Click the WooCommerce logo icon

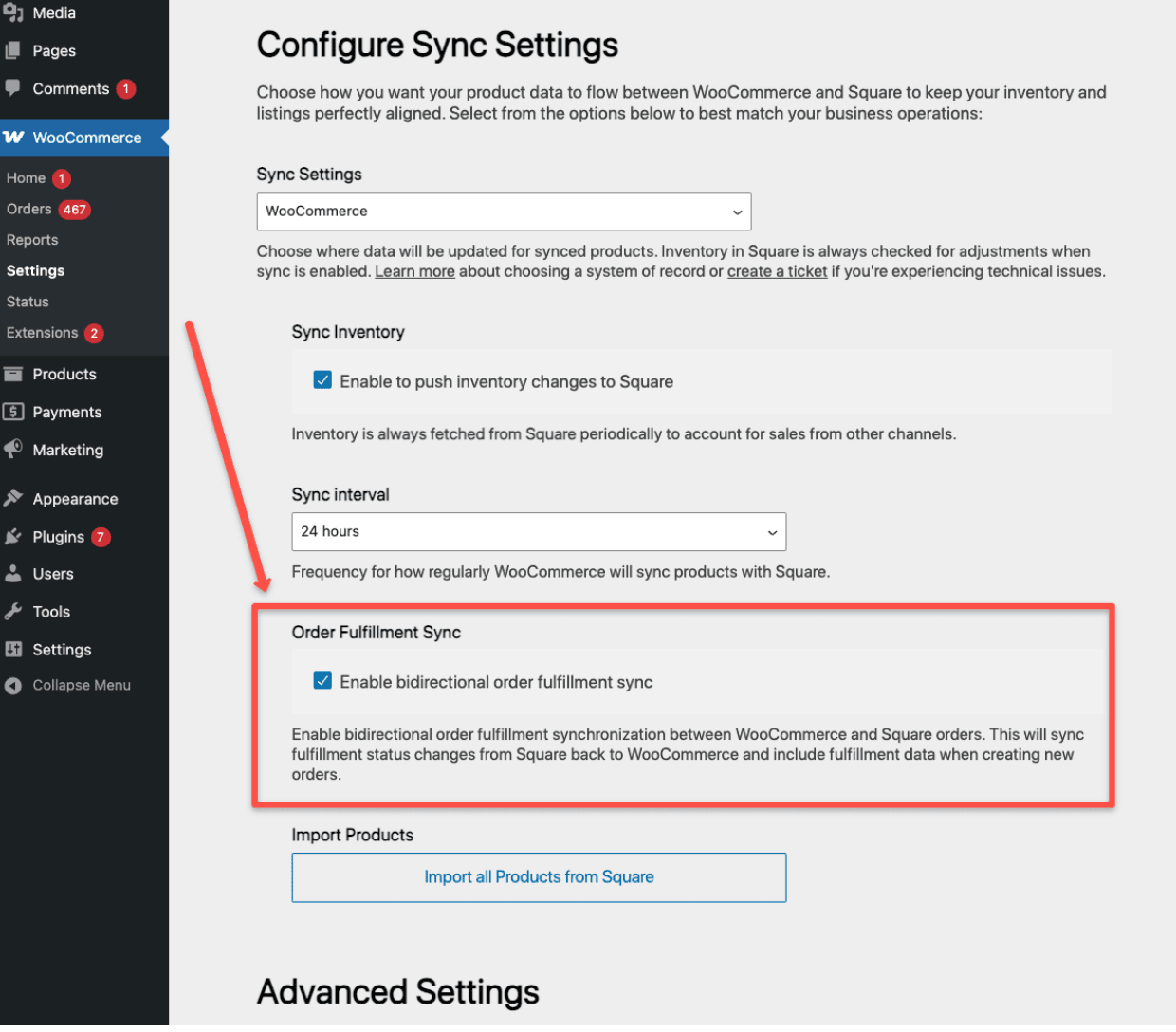[x=15, y=137]
